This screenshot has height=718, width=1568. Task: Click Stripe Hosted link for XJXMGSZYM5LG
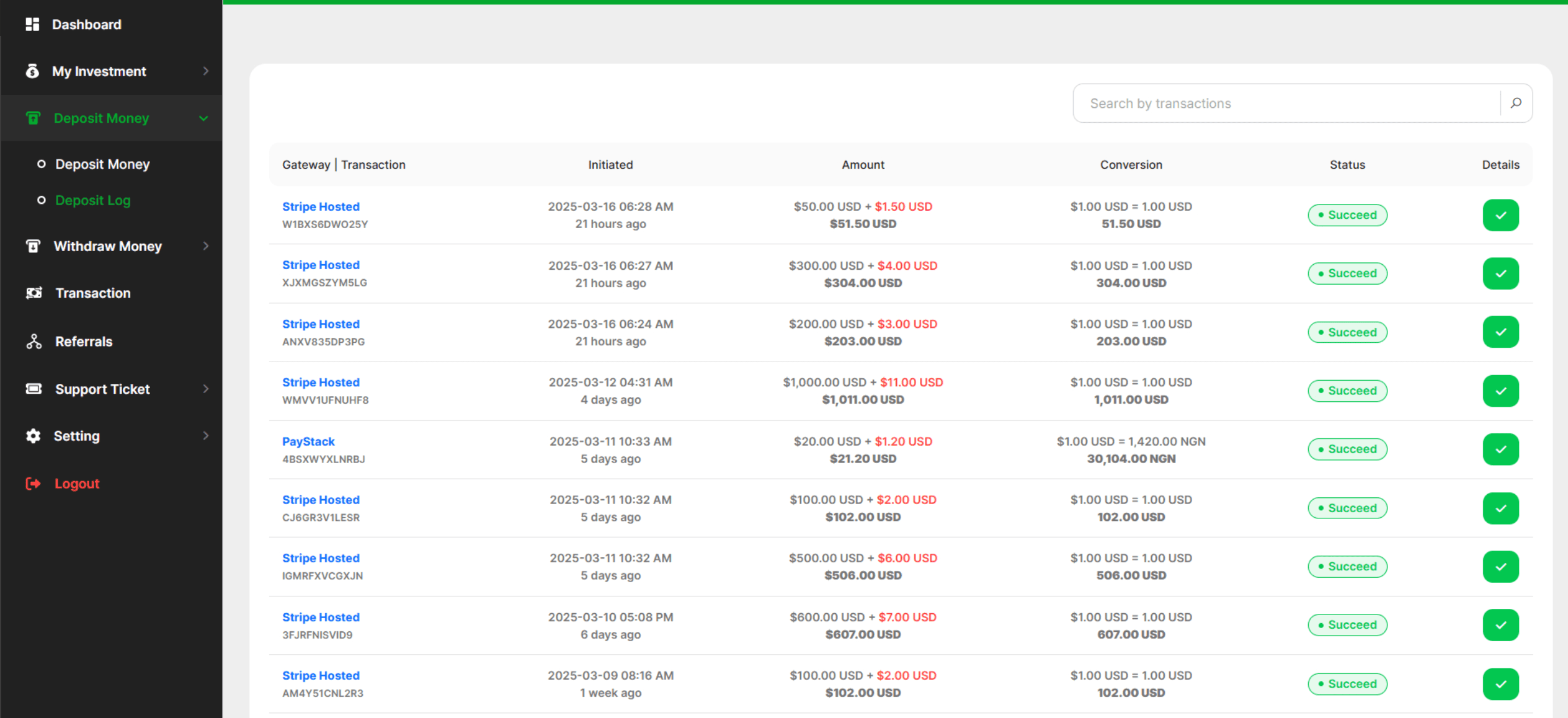321,265
